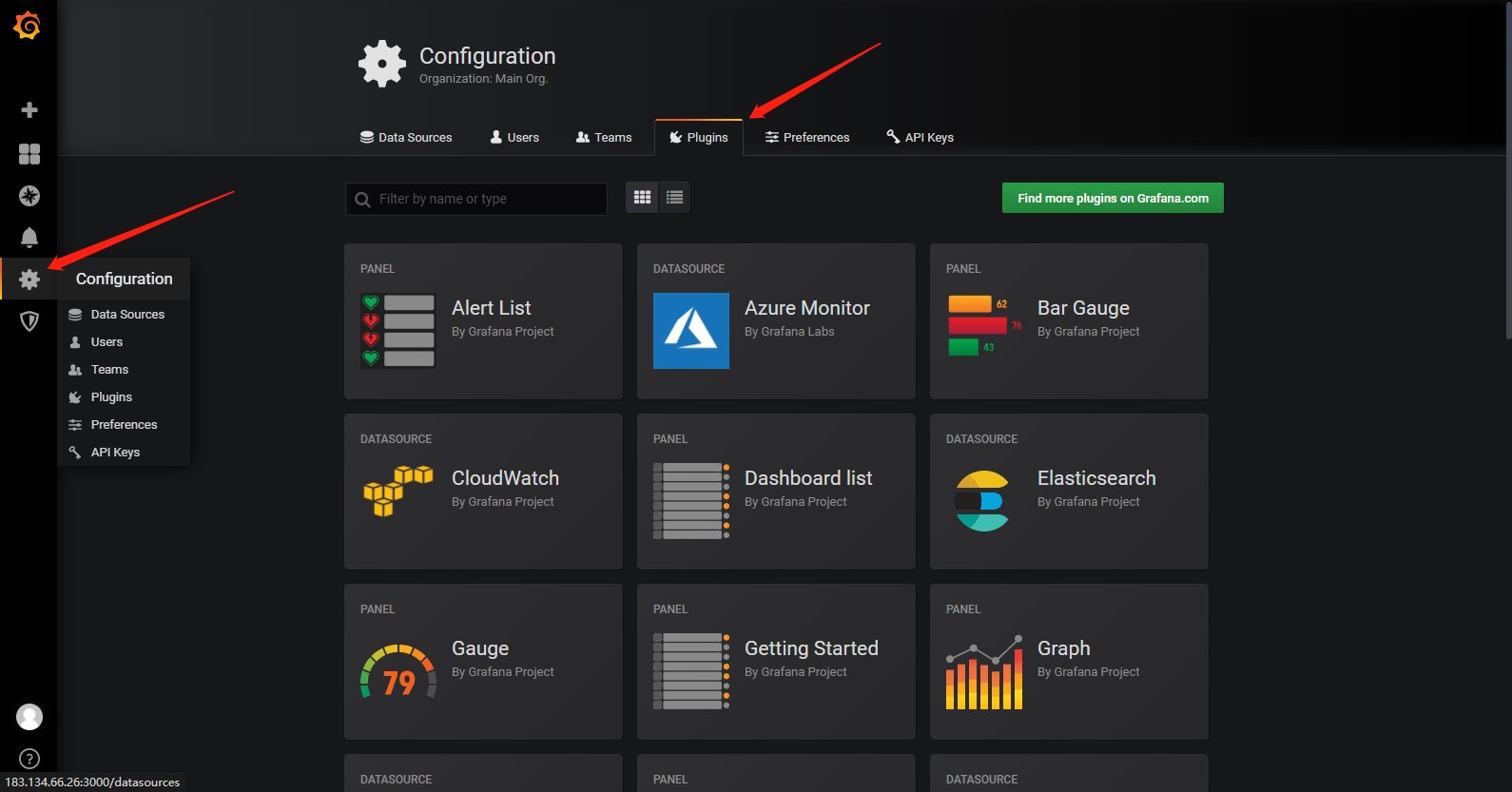Click the Bar Gauge plugin icon

point(984,326)
